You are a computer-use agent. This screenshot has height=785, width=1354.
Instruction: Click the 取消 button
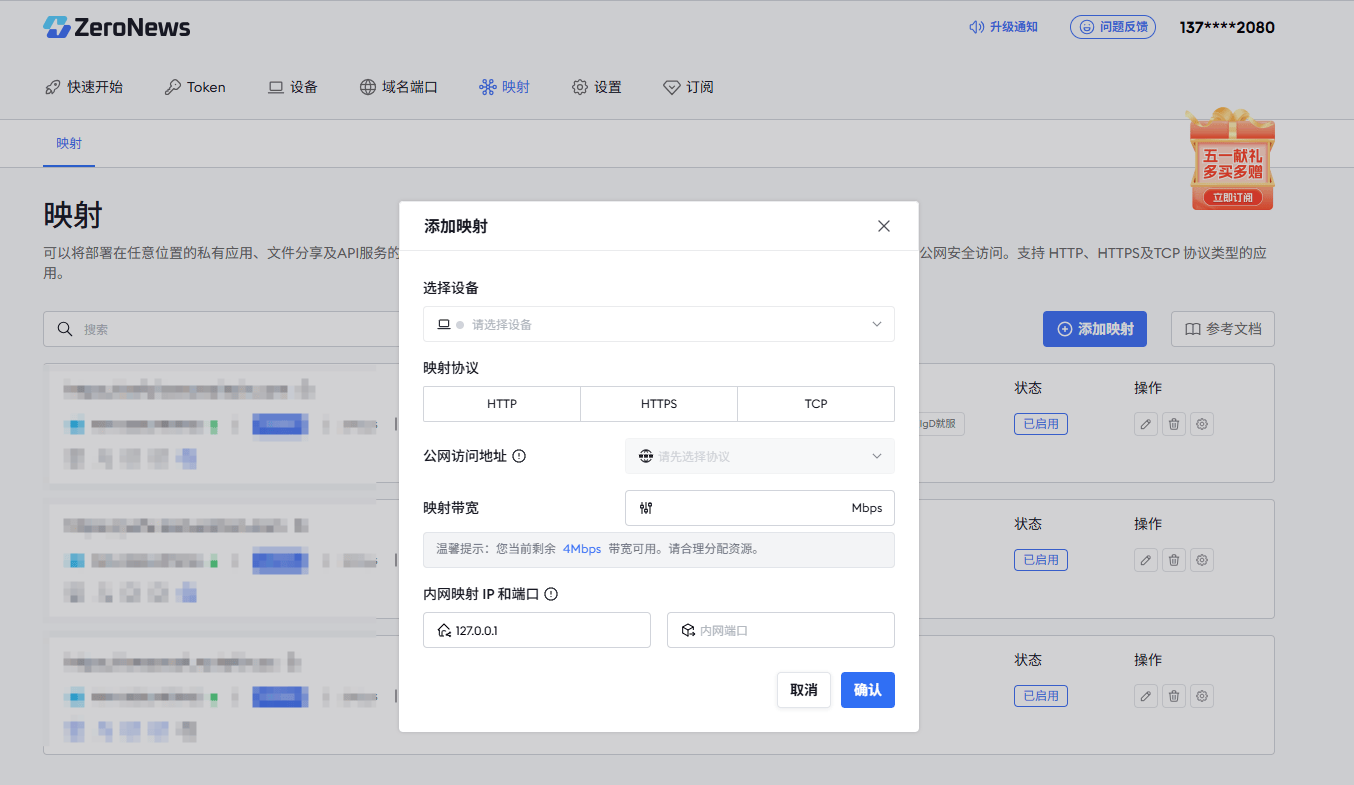[804, 690]
